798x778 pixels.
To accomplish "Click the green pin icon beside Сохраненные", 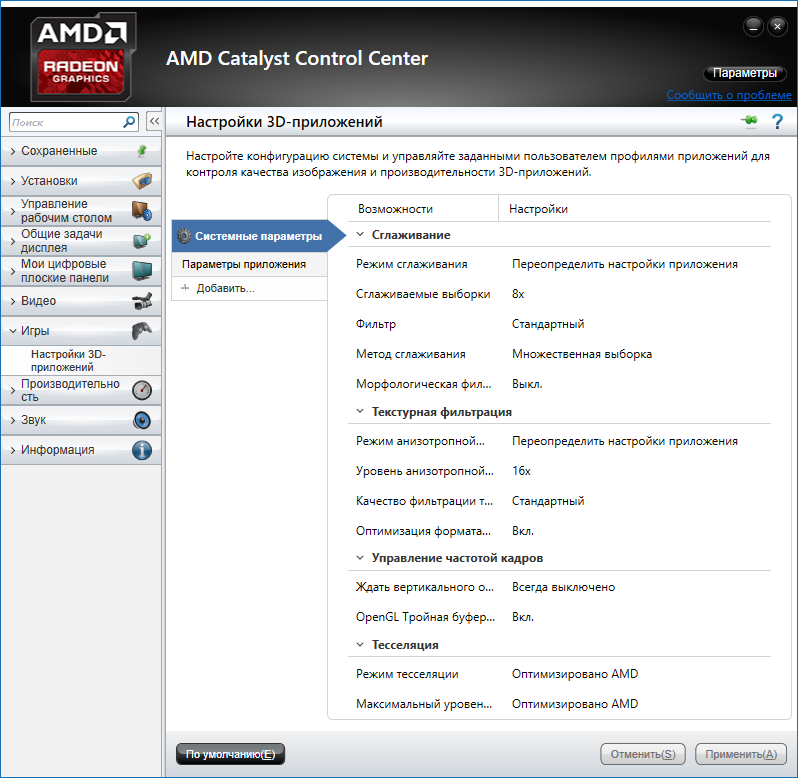I will point(142,151).
